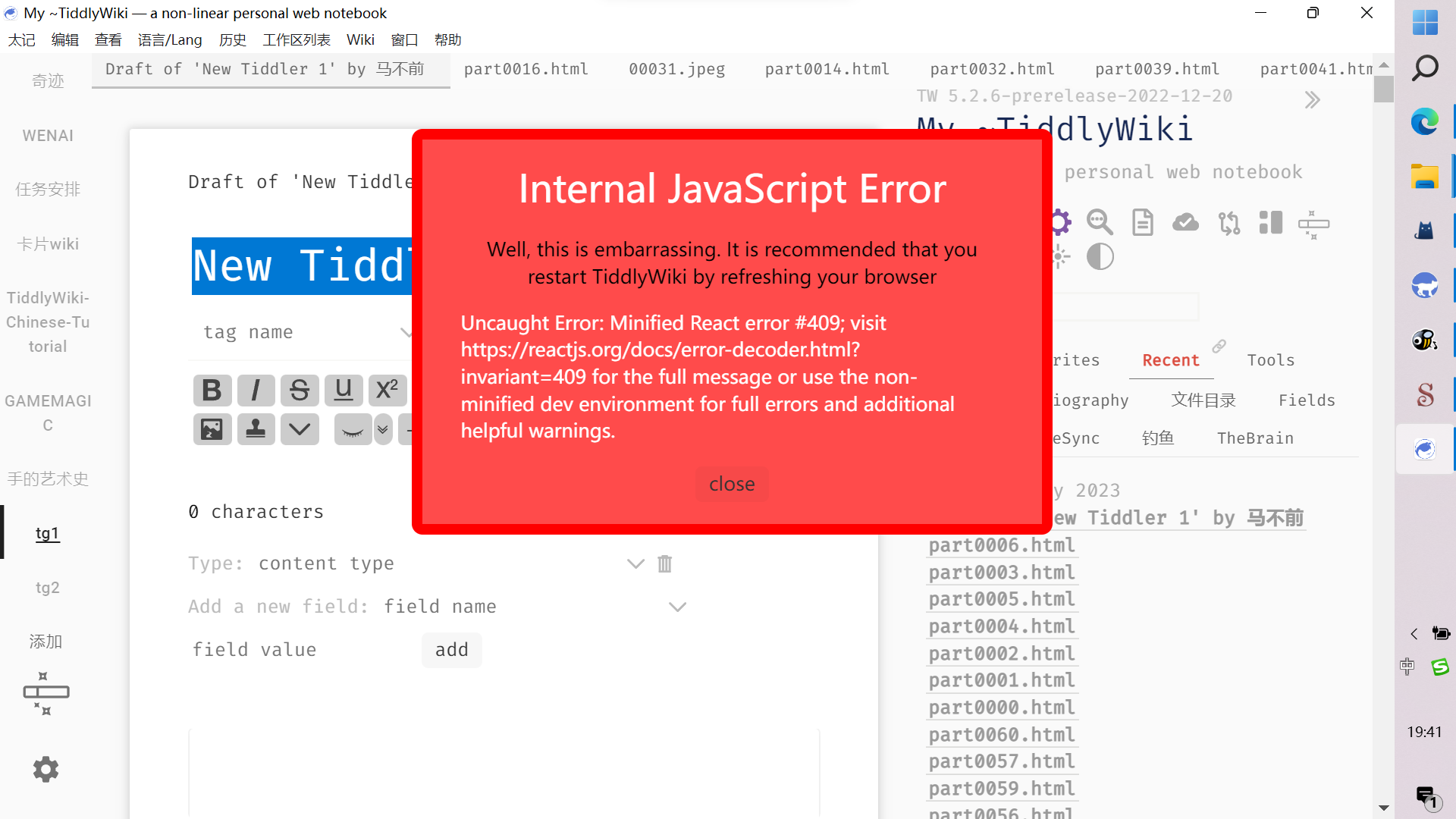This screenshot has height=819, width=1456.
Task: Switch to 卡片wiki workspace
Action: 48,243
